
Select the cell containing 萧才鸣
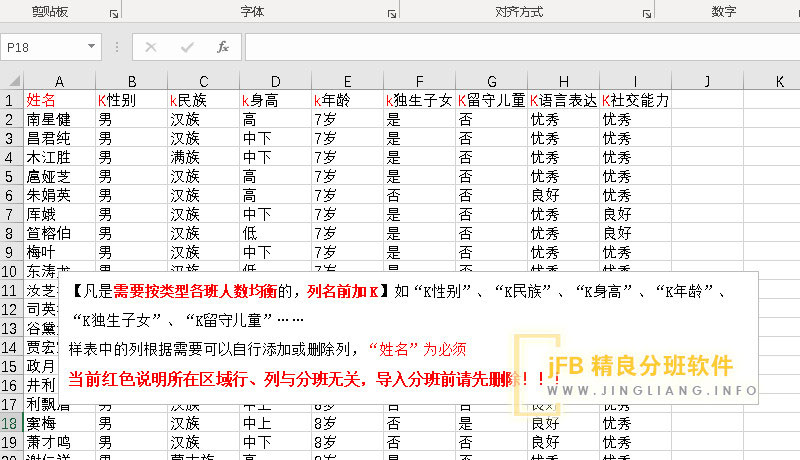tap(59, 442)
